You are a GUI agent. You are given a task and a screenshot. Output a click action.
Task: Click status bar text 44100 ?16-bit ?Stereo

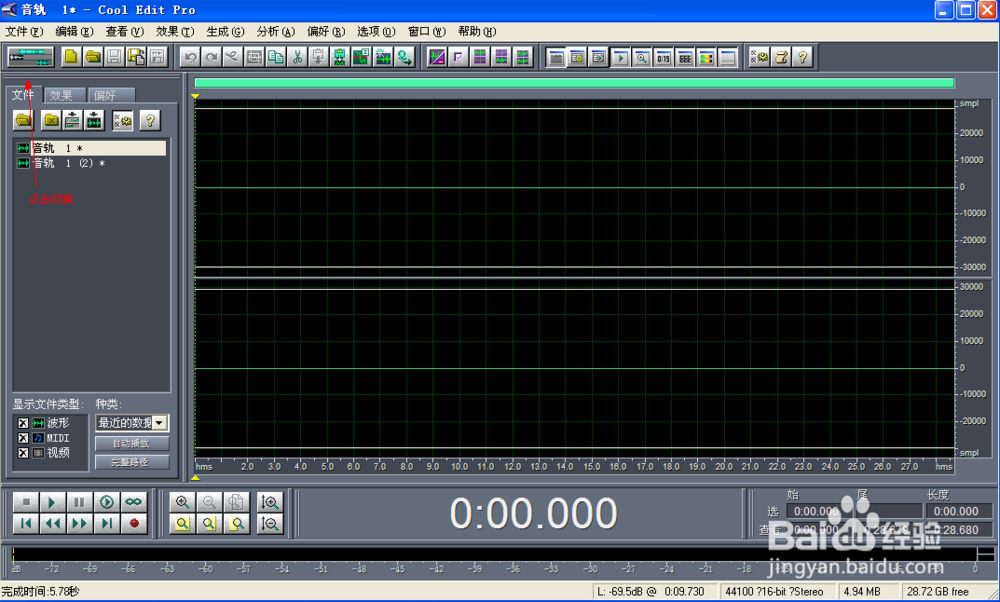[x=774, y=591]
